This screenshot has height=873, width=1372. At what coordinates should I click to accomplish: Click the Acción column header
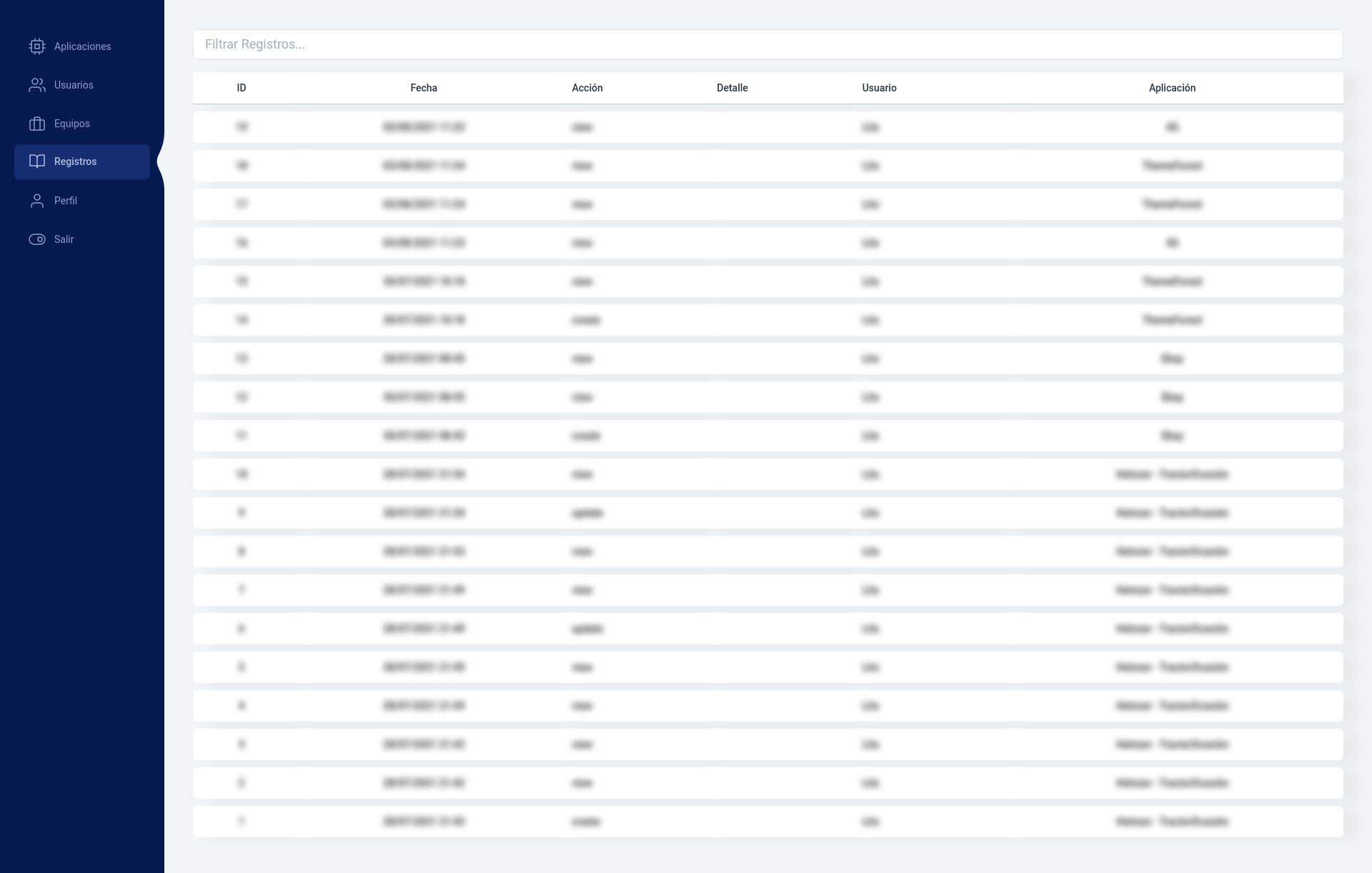(x=587, y=88)
